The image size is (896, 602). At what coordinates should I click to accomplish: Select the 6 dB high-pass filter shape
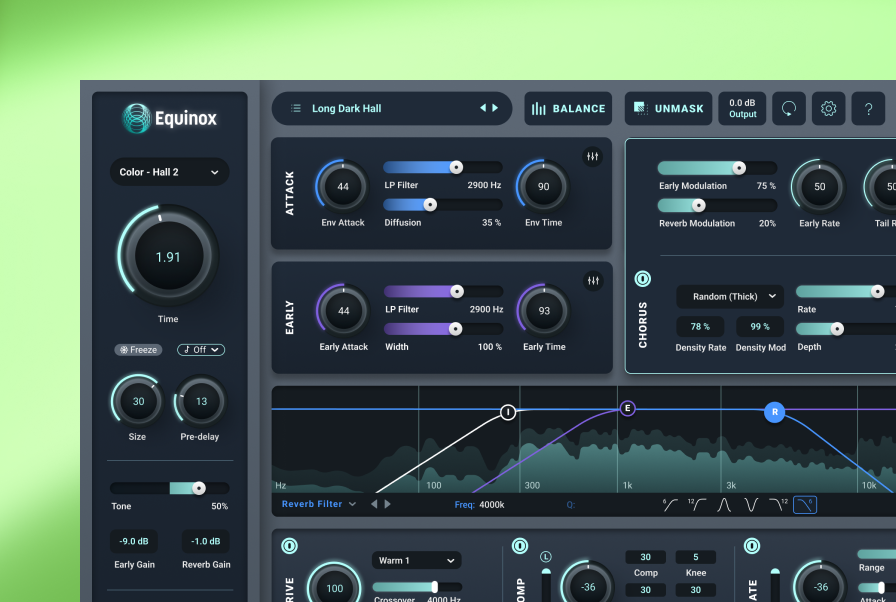[x=670, y=505]
